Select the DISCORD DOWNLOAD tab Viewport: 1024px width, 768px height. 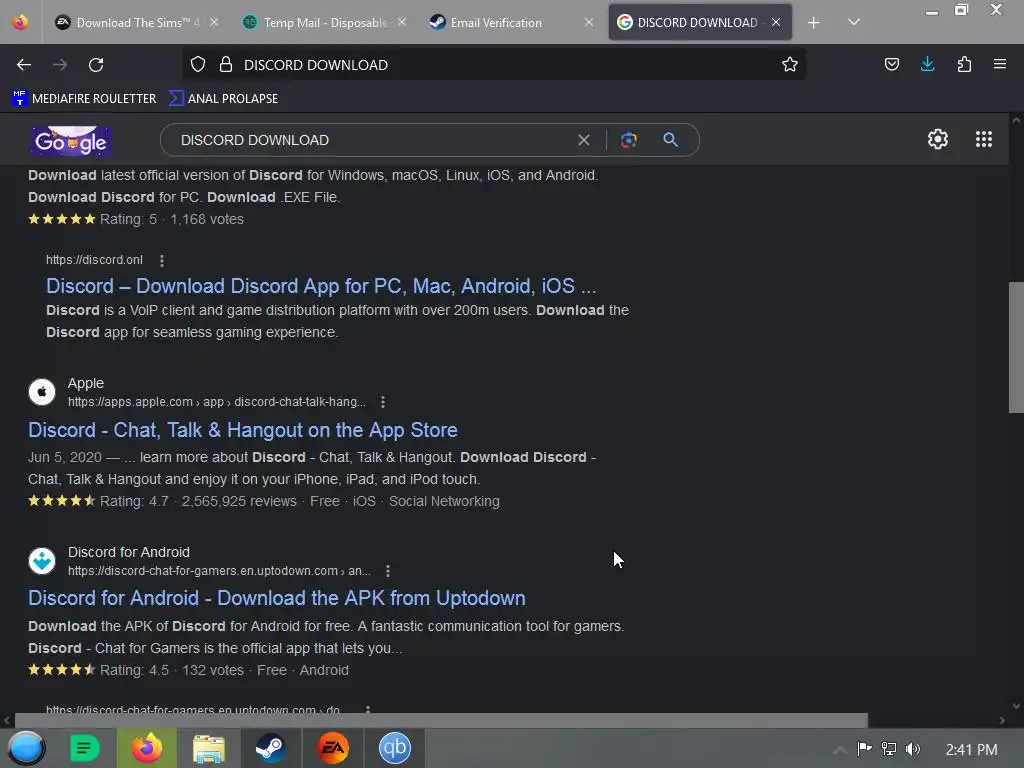coord(700,22)
